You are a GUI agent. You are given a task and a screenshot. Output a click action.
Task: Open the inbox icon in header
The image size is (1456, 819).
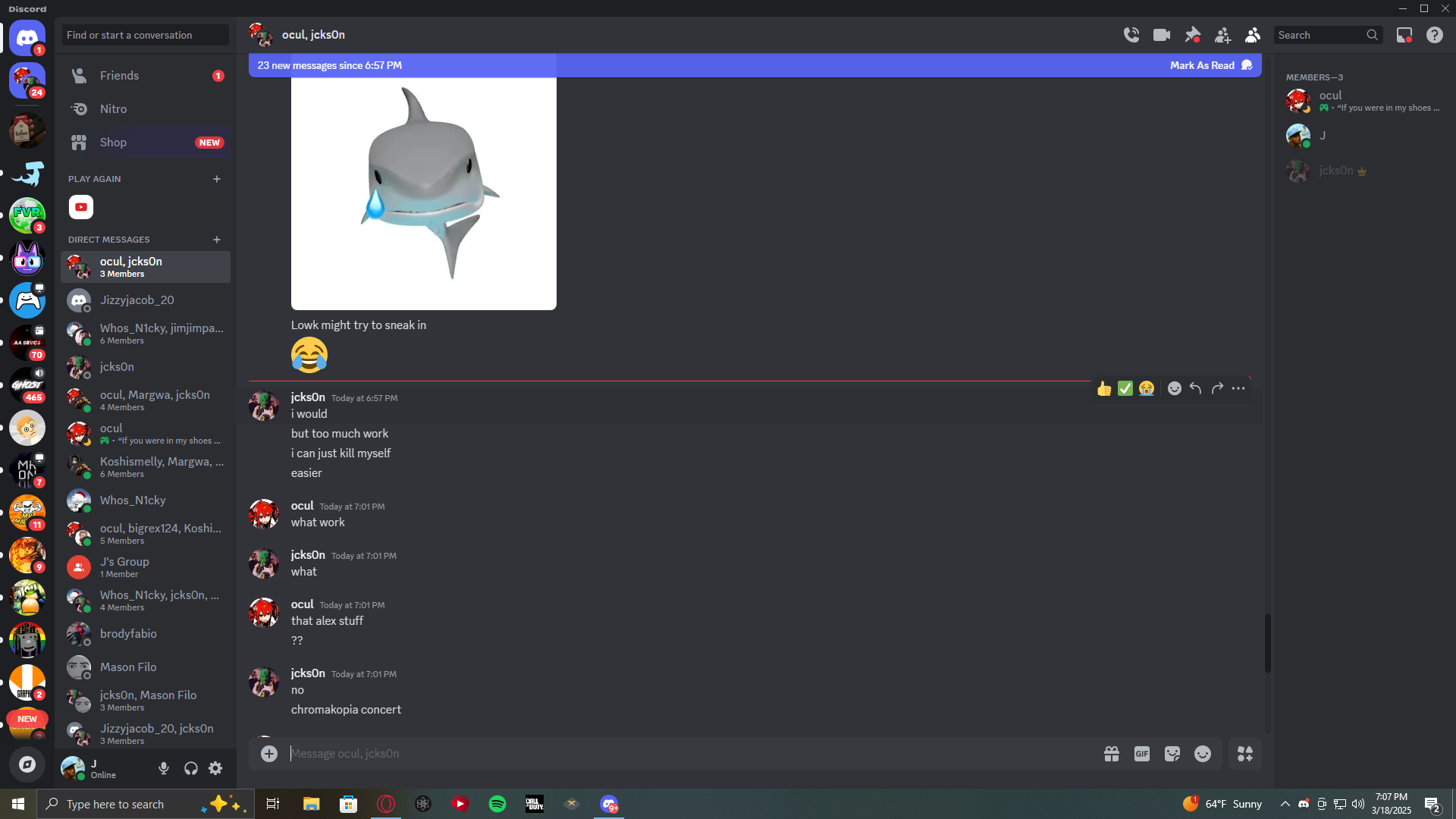pyautogui.click(x=1404, y=35)
